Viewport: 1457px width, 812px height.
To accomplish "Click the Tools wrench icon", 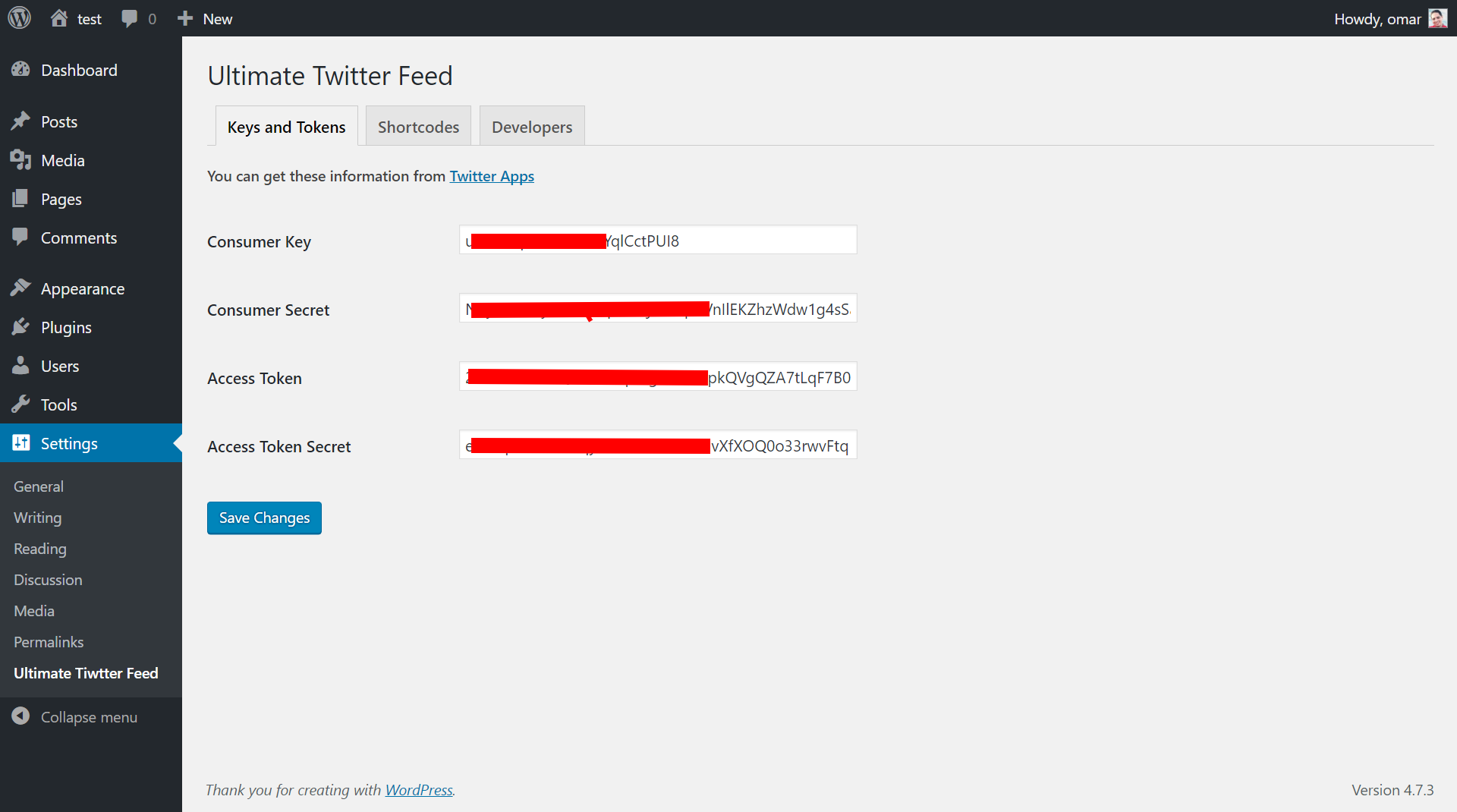I will 20,404.
